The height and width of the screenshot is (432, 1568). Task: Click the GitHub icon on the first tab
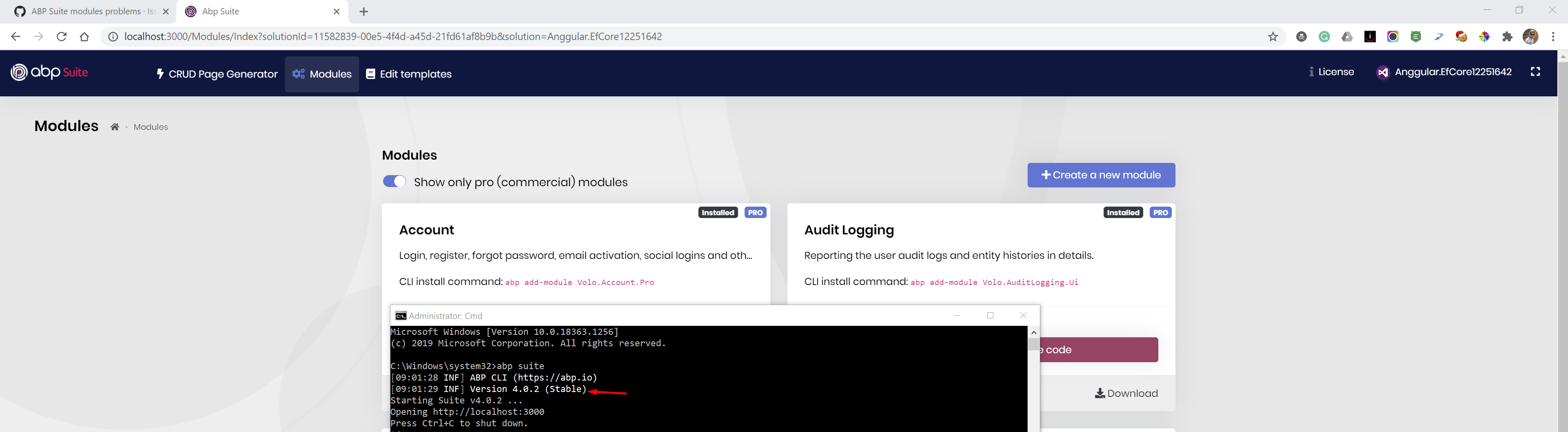[20, 11]
